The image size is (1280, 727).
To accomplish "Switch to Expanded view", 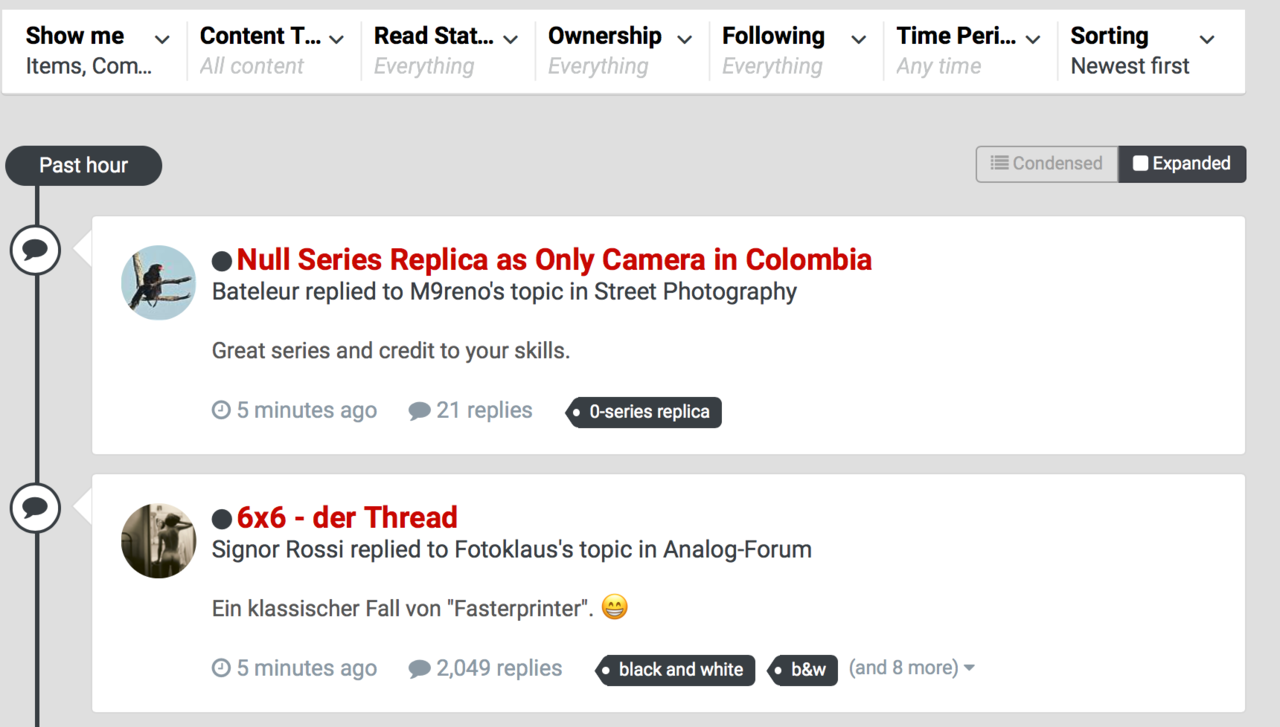I will click(1182, 164).
